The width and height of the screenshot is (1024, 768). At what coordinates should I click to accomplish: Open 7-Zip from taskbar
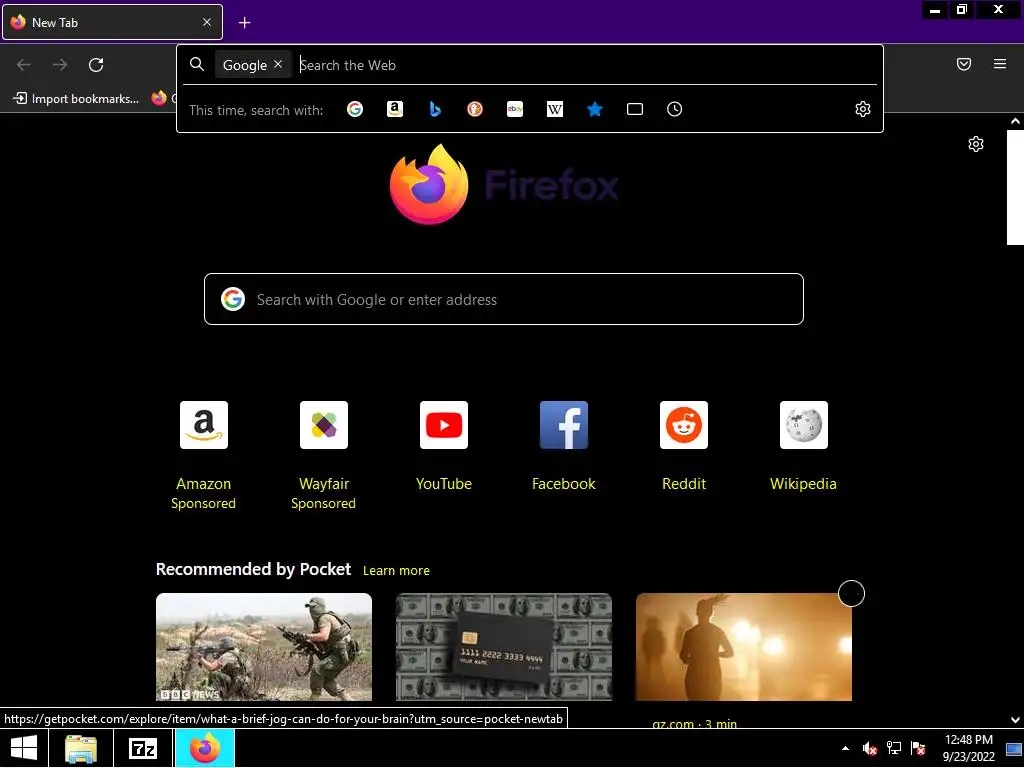tap(143, 748)
